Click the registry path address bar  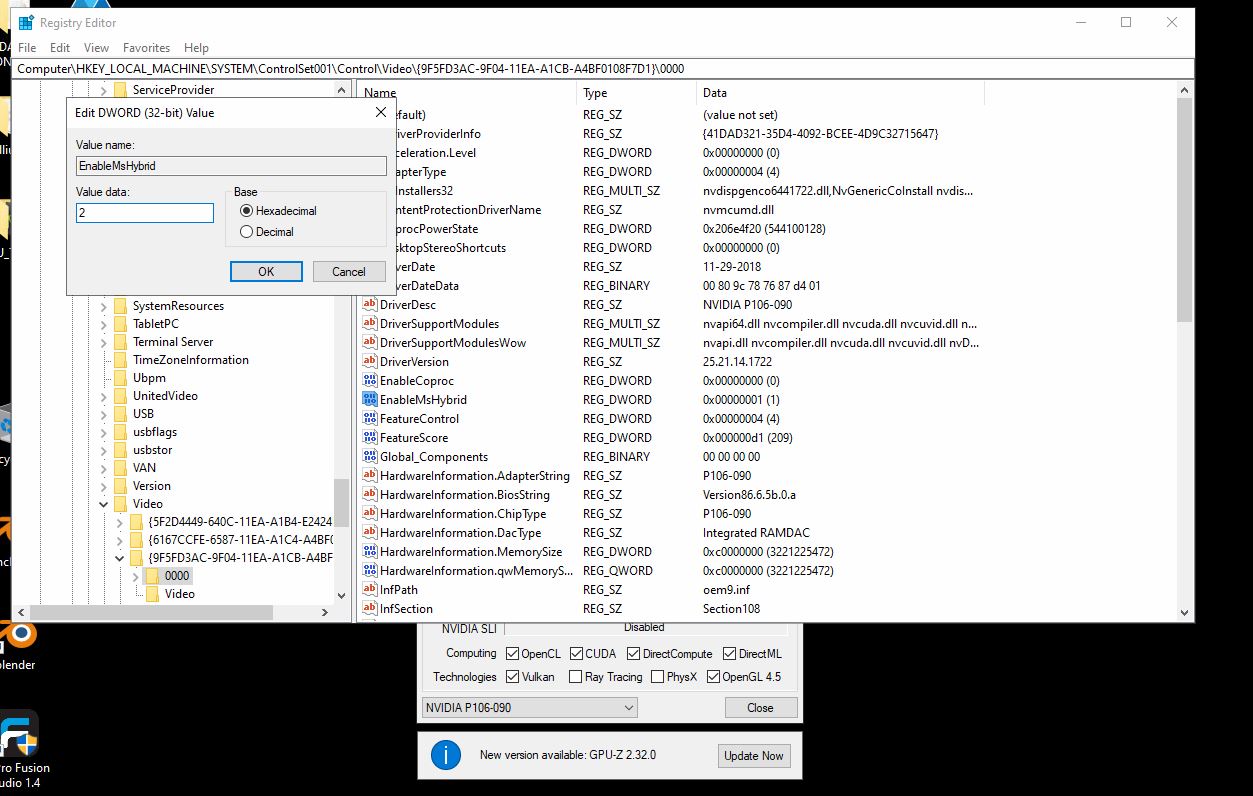click(604, 68)
